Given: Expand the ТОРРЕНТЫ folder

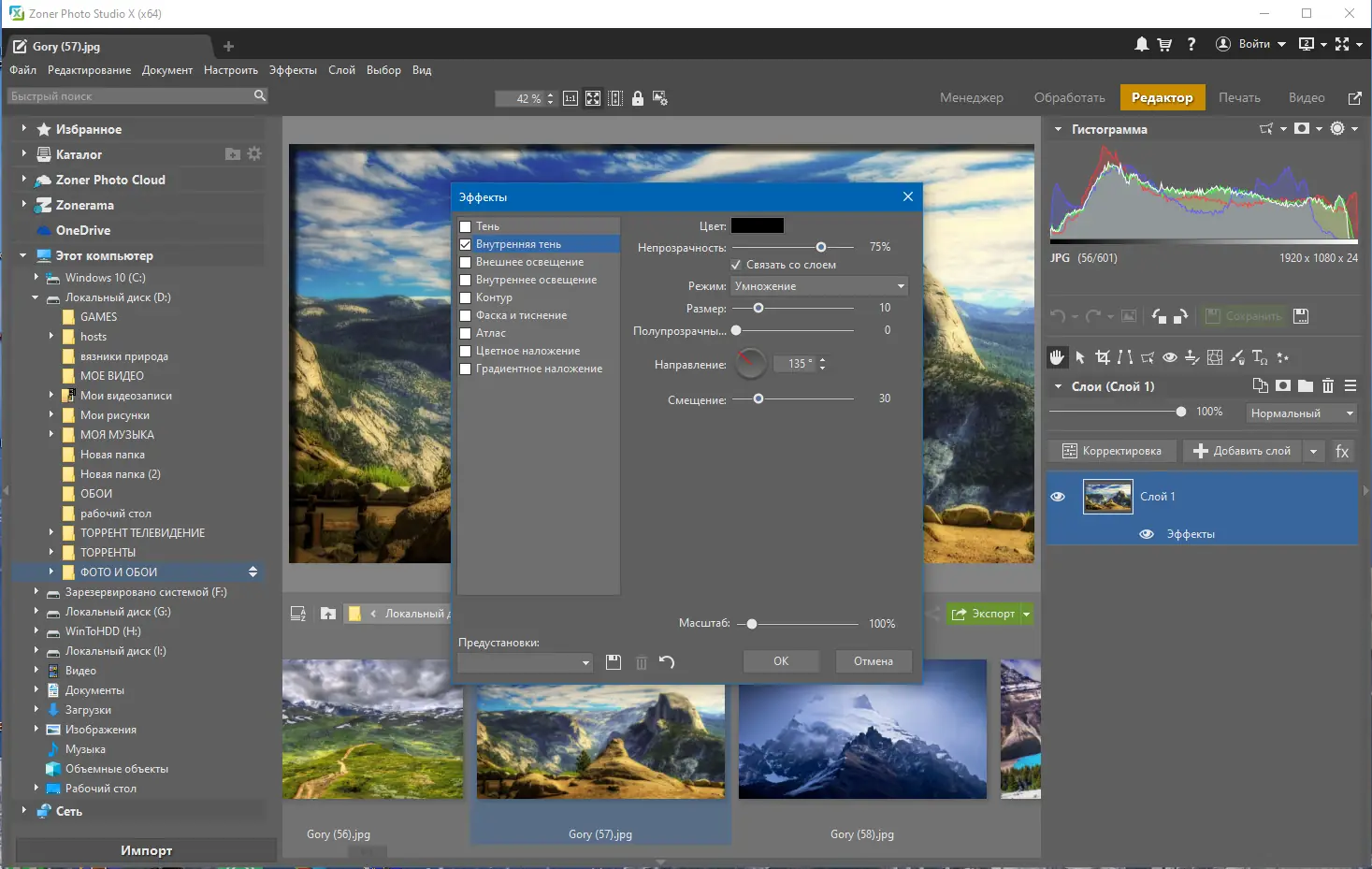Looking at the screenshot, I should [x=51, y=553].
